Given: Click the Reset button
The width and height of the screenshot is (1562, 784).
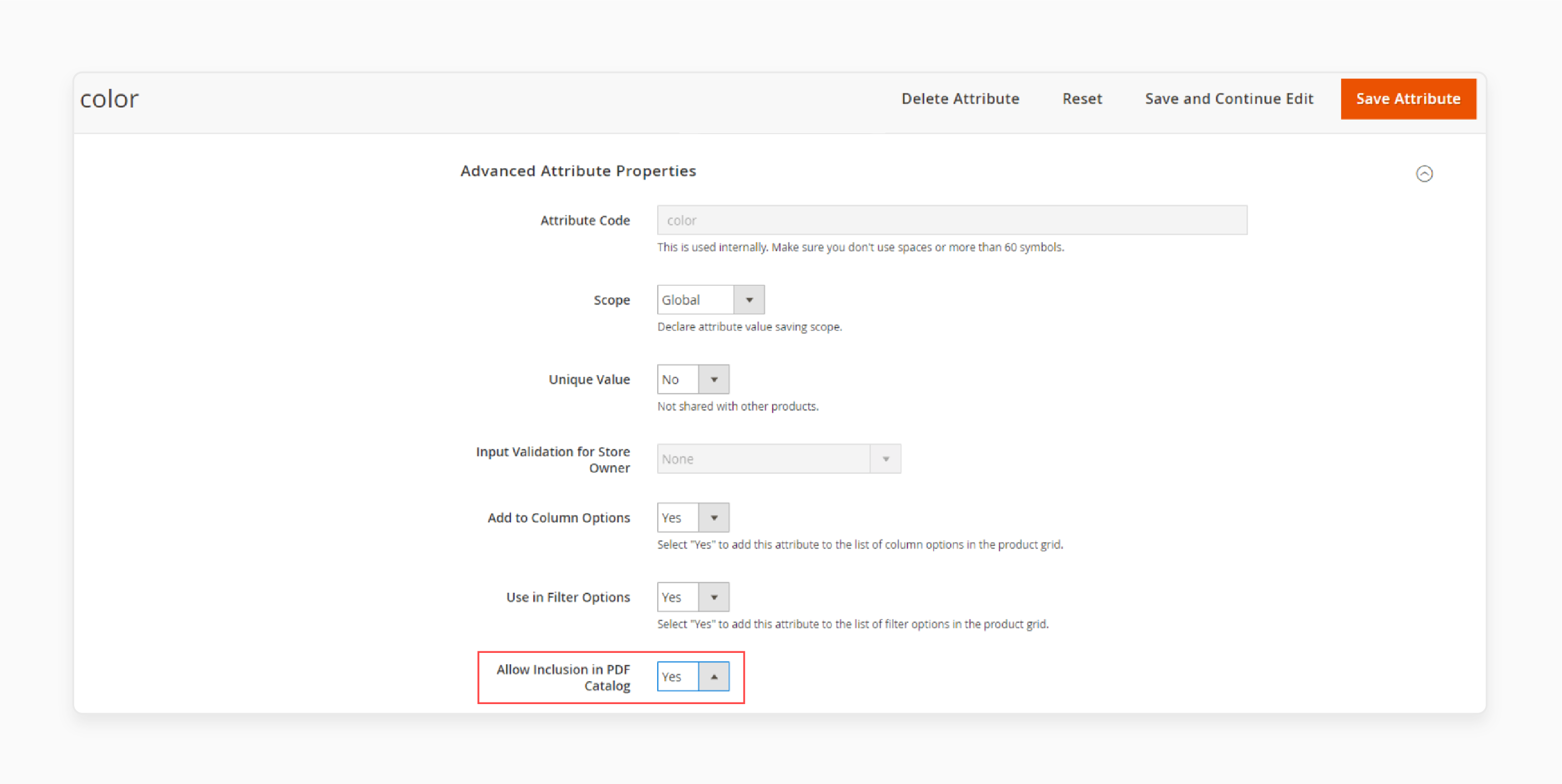Looking at the screenshot, I should [x=1082, y=99].
